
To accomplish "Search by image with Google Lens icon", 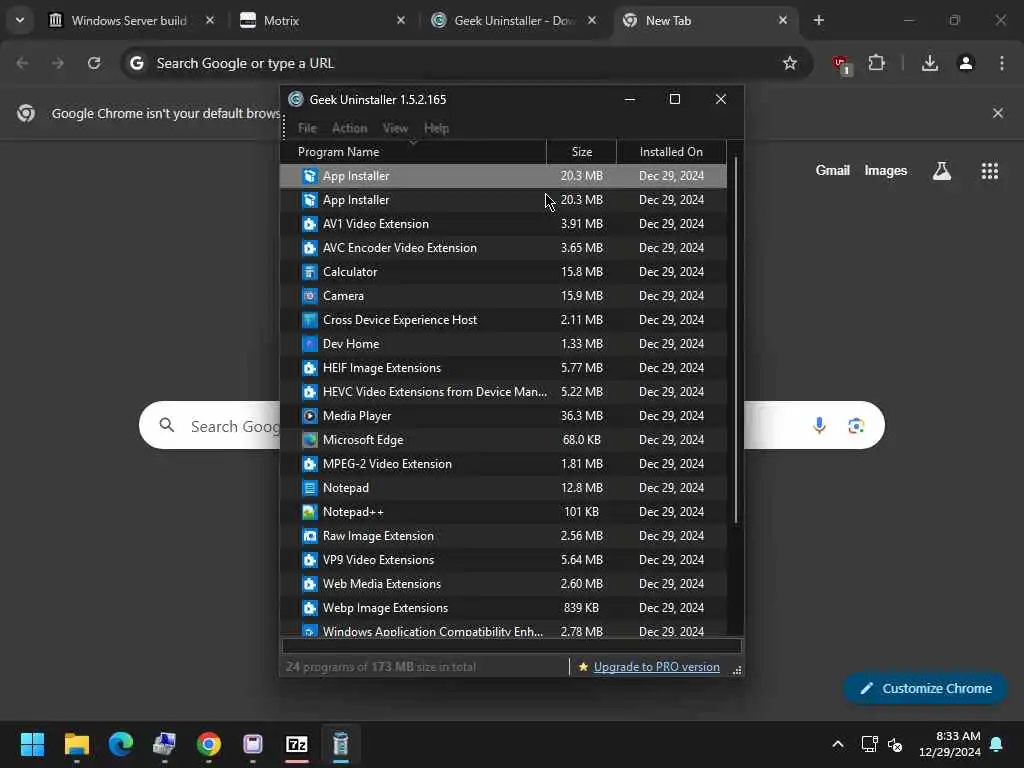I will click(856, 426).
